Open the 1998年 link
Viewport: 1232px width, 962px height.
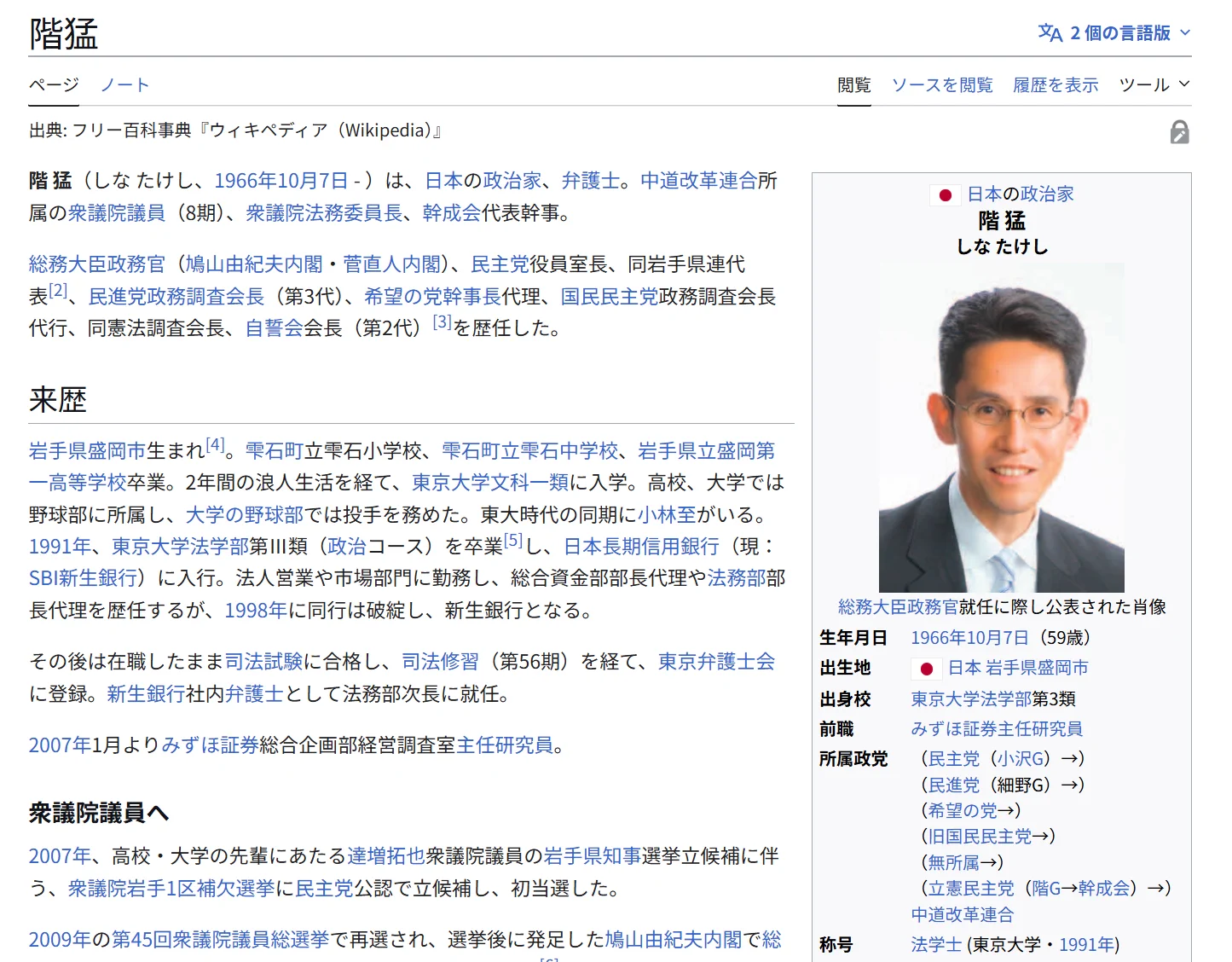coord(256,610)
